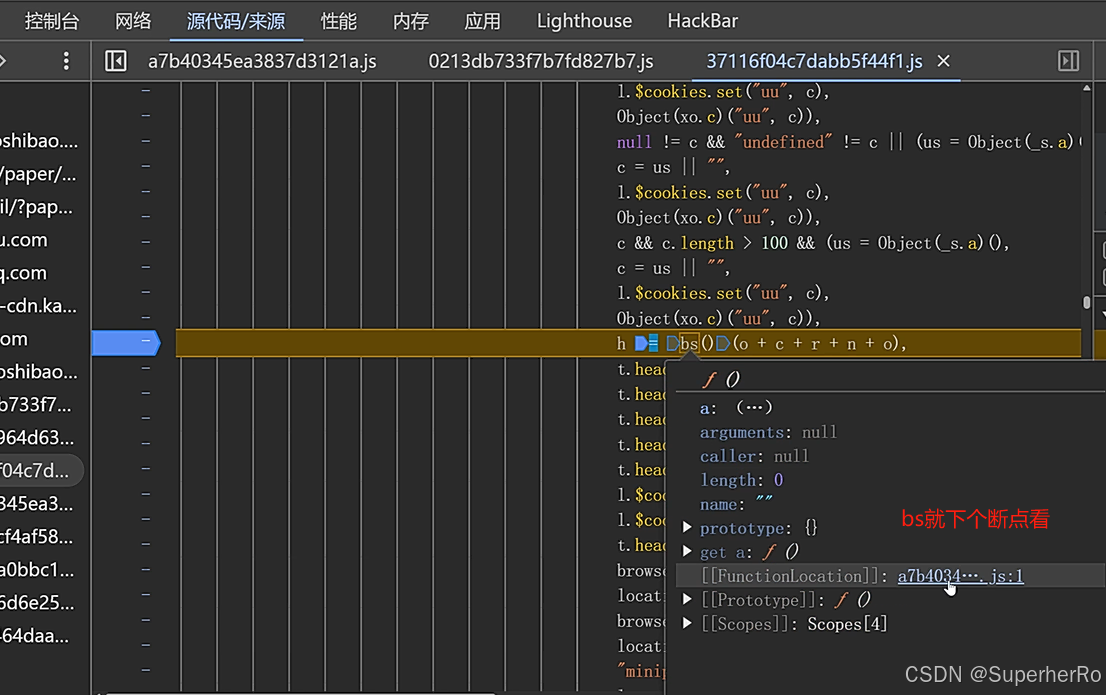
Task: Select the u.com item in navigator
Action: pyautogui.click(x=24, y=240)
